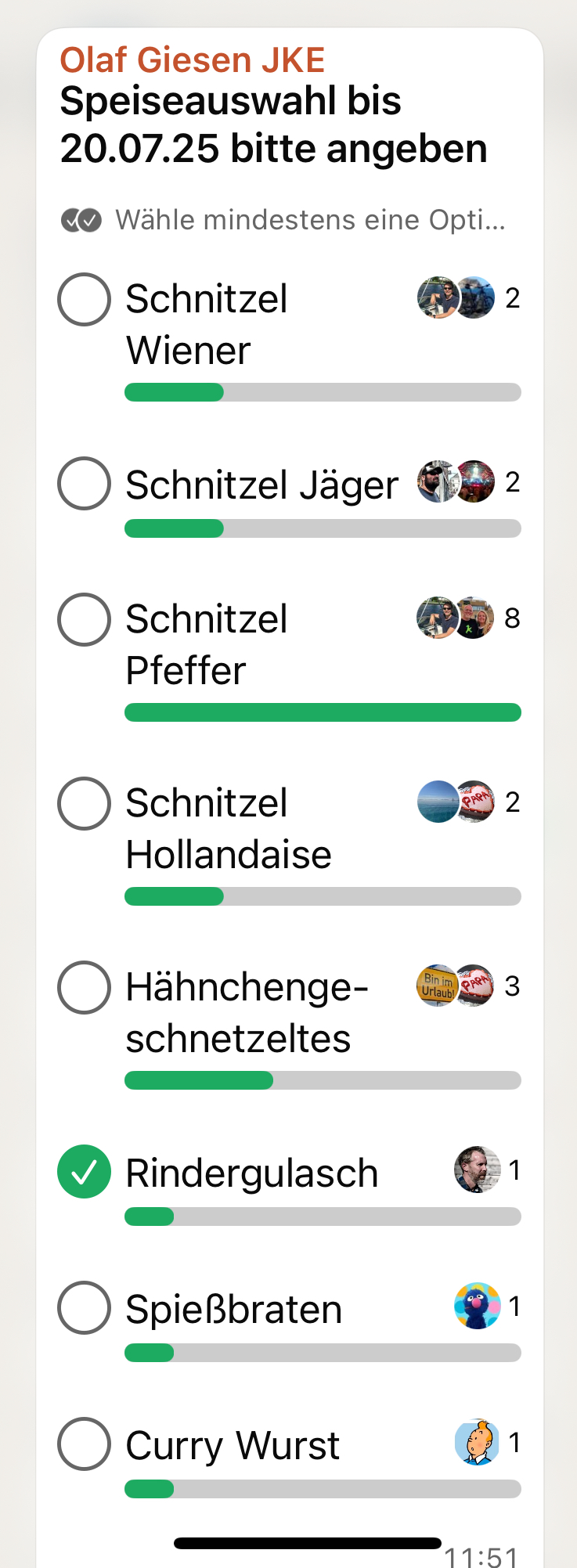Select the Schnitzel Jäger radio button
577x1568 pixels.
click(x=84, y=483)
